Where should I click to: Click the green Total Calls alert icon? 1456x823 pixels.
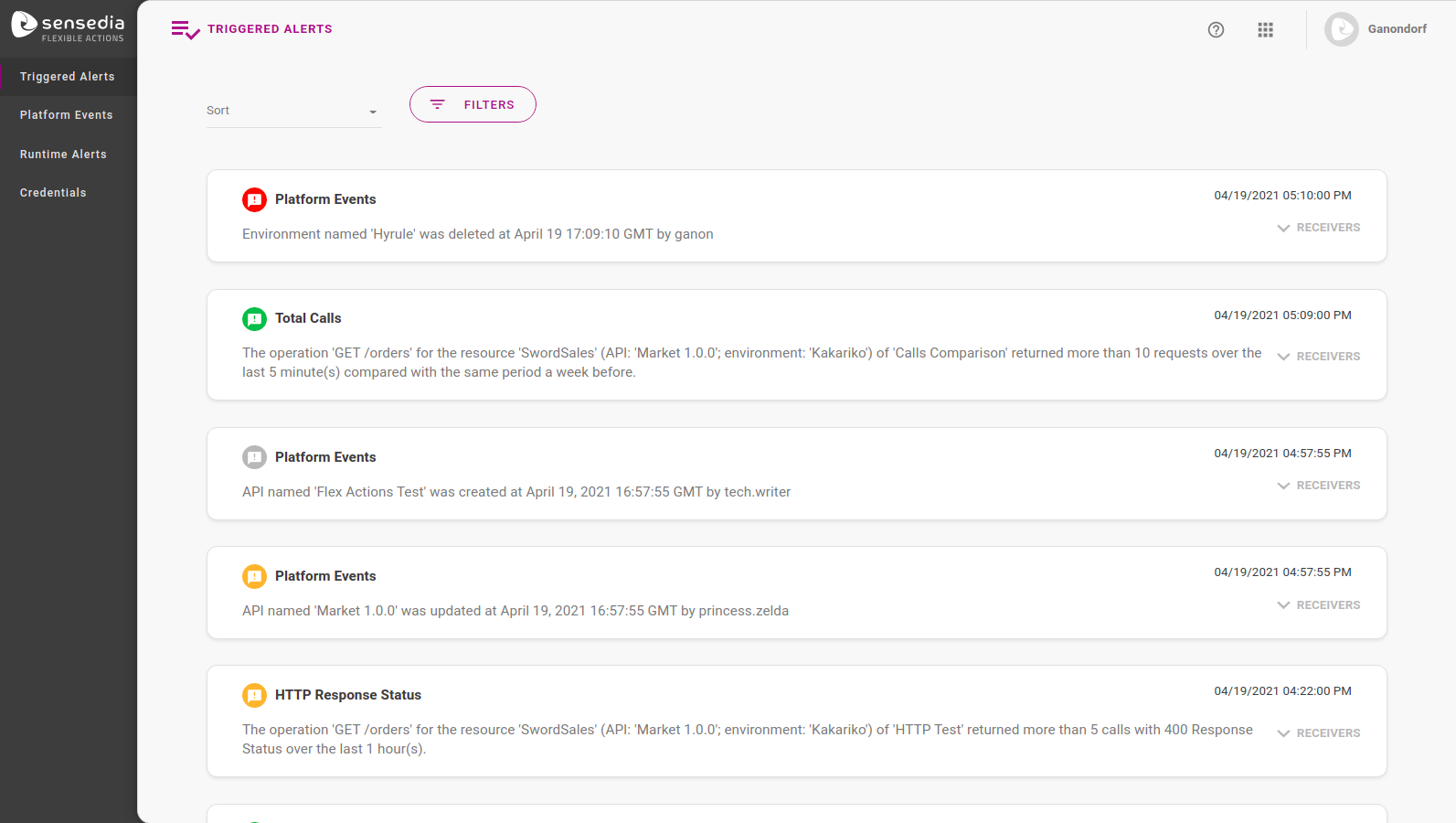click(254, 318)
